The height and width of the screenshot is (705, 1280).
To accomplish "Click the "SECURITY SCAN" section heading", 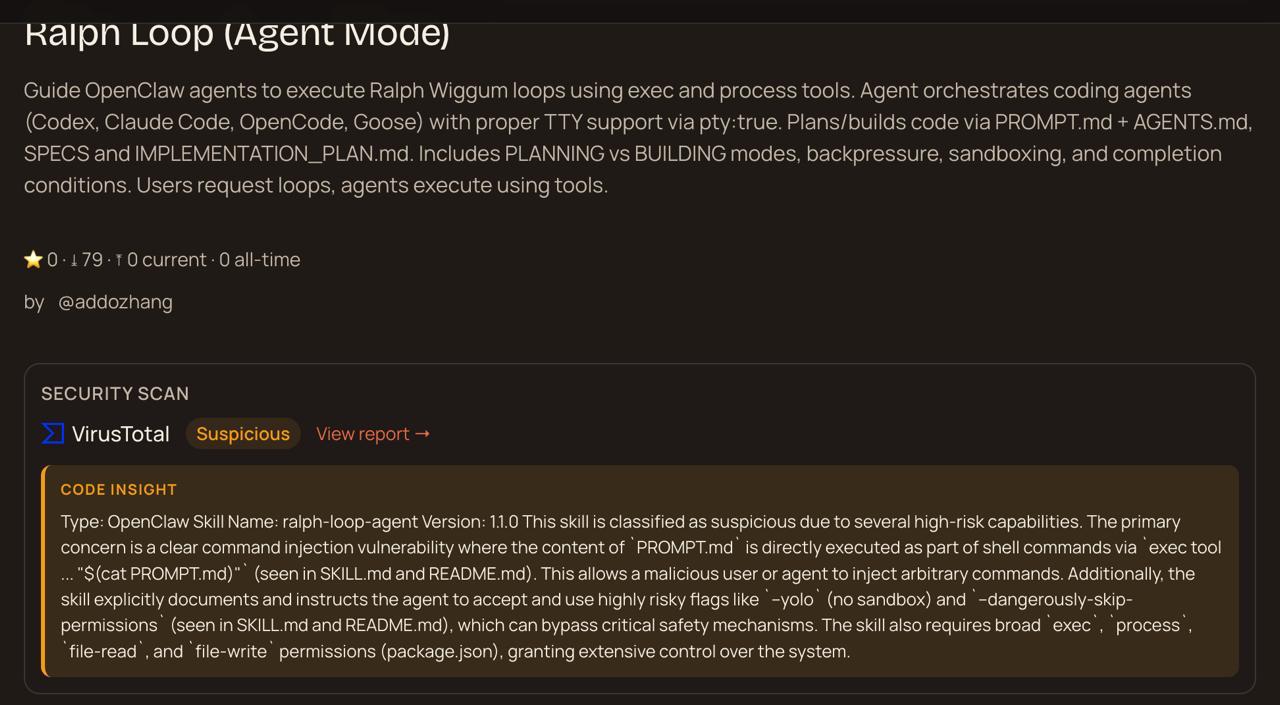I will 115,394.
